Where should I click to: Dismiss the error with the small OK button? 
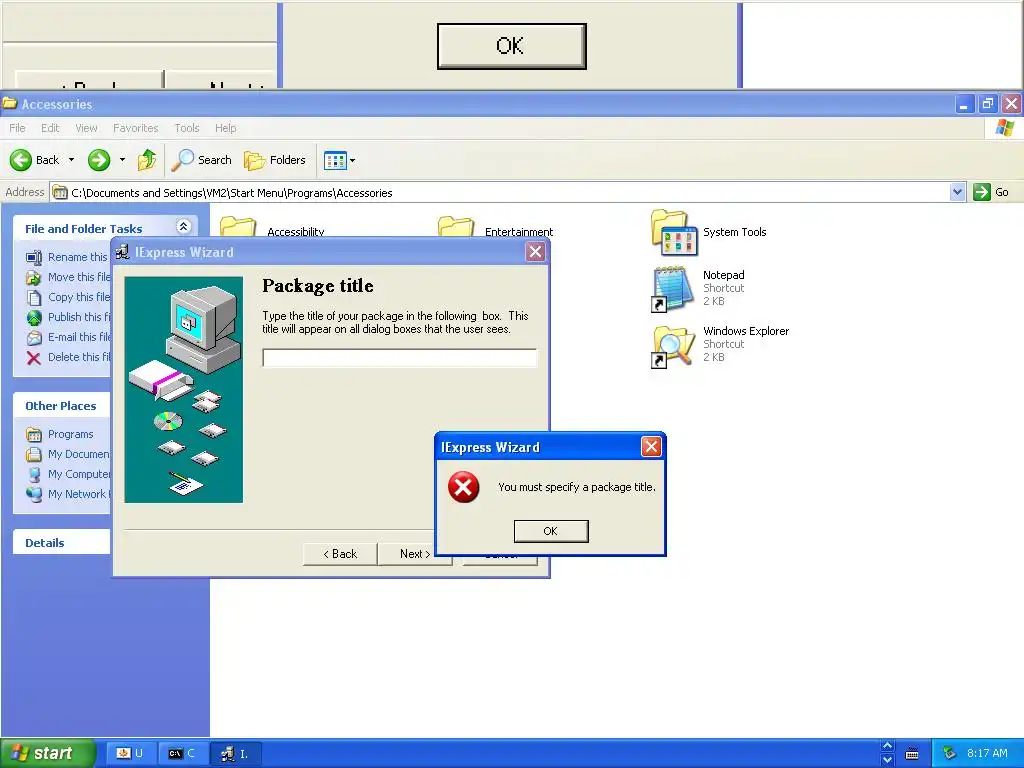(551, 531)
